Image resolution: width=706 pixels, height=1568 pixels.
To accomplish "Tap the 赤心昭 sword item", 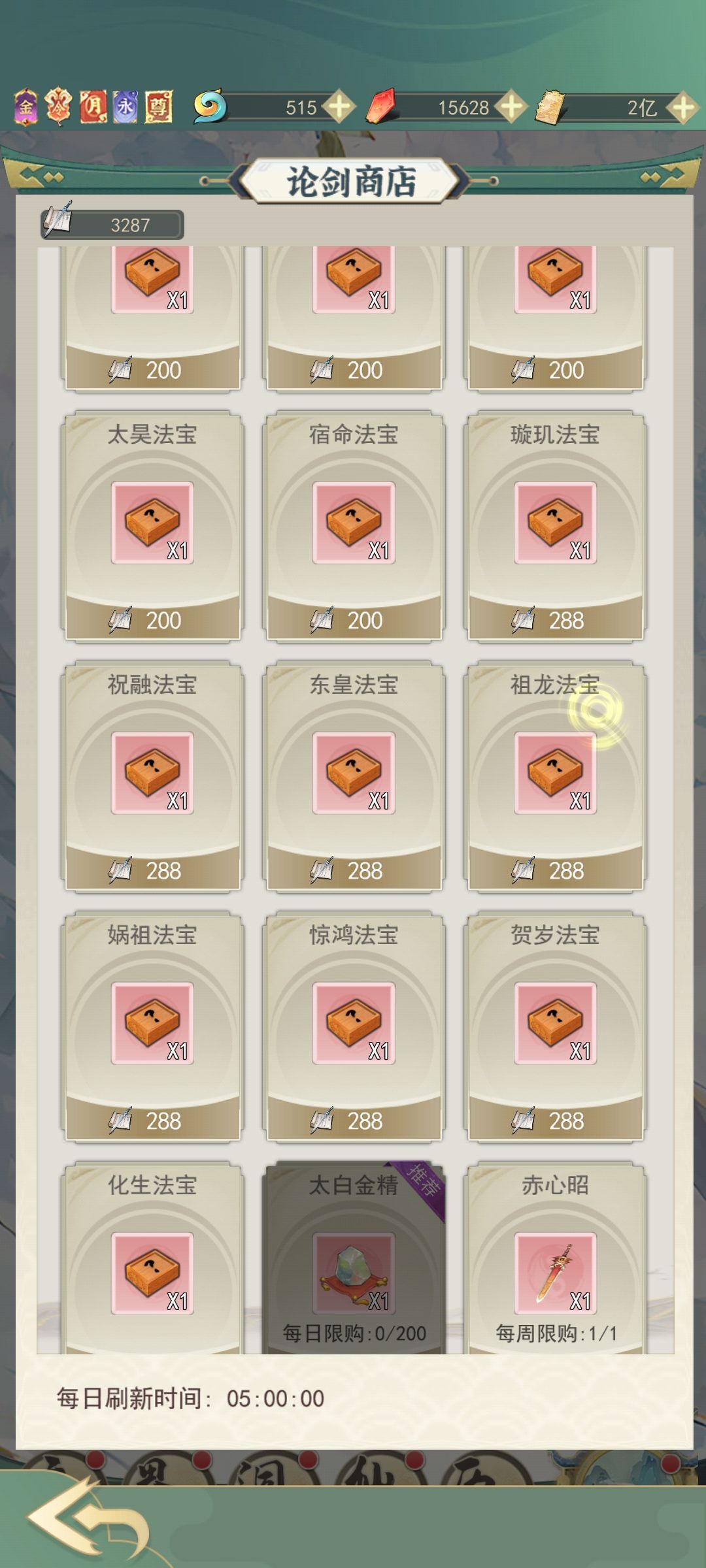I will pos(555,1258).
